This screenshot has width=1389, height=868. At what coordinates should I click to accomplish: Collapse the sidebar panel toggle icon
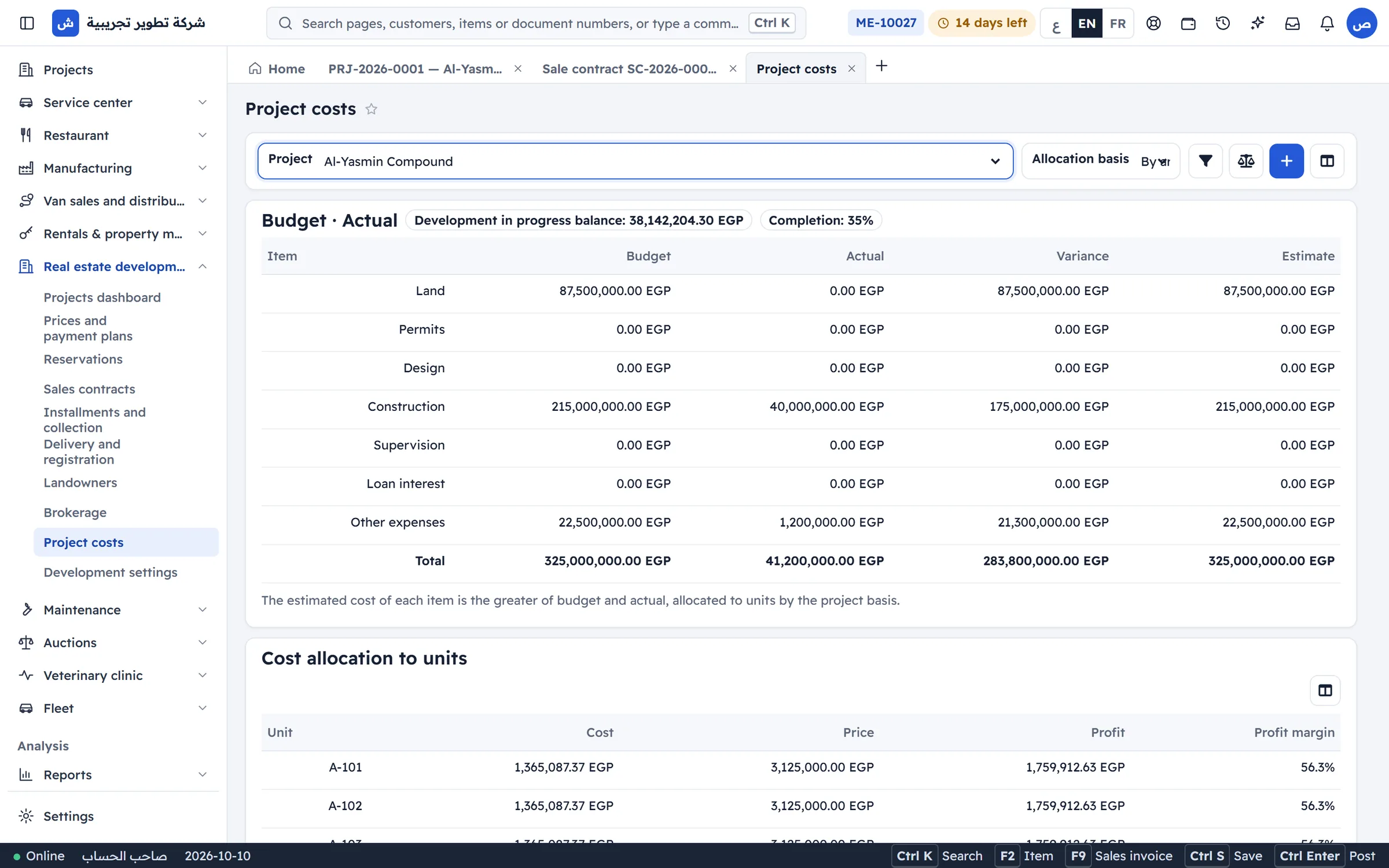point(27,23)
